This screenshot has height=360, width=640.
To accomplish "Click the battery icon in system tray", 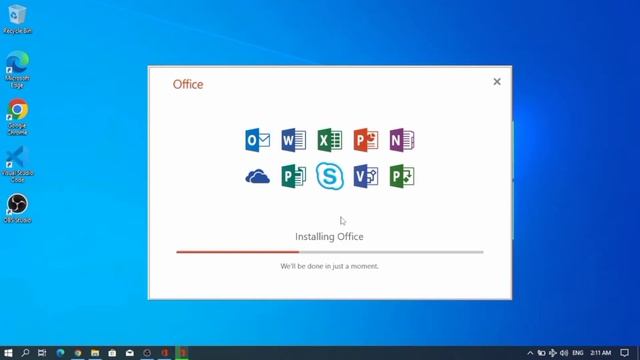I will tap(541, 353).
